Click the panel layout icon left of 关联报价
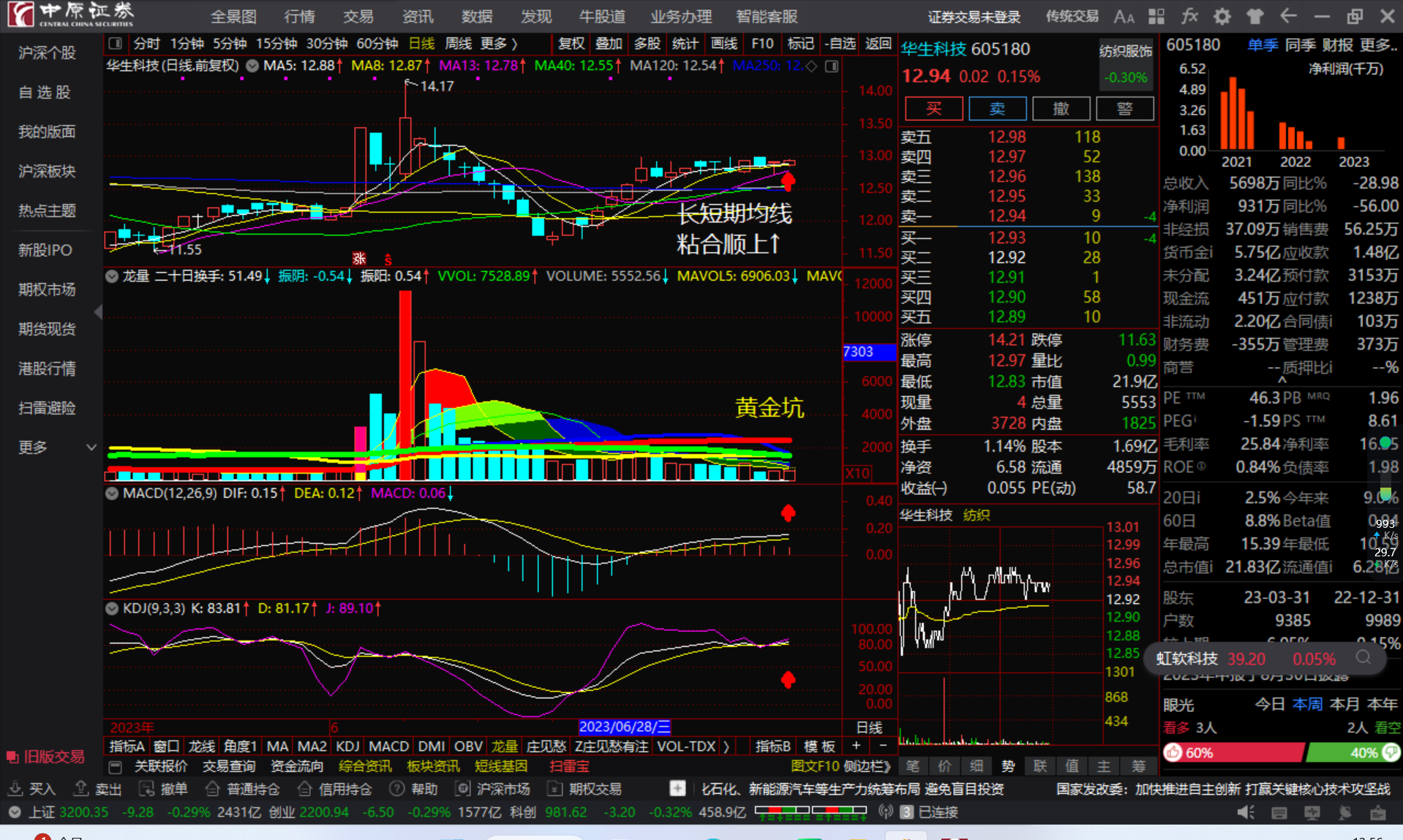The width and height of the screenshot is (1403, 840). click(115, 767)
